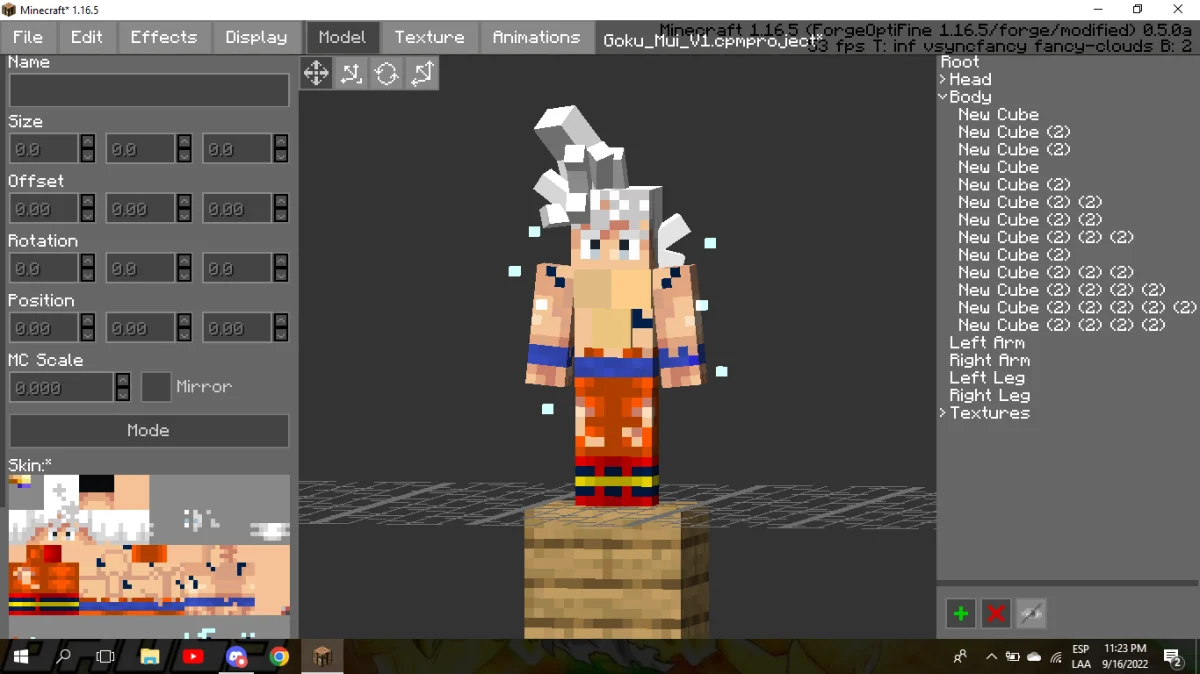The height and width of the screenshot is (674, 1200).
Task: Select Right Arm in the model tree
Action: [990, 360]
